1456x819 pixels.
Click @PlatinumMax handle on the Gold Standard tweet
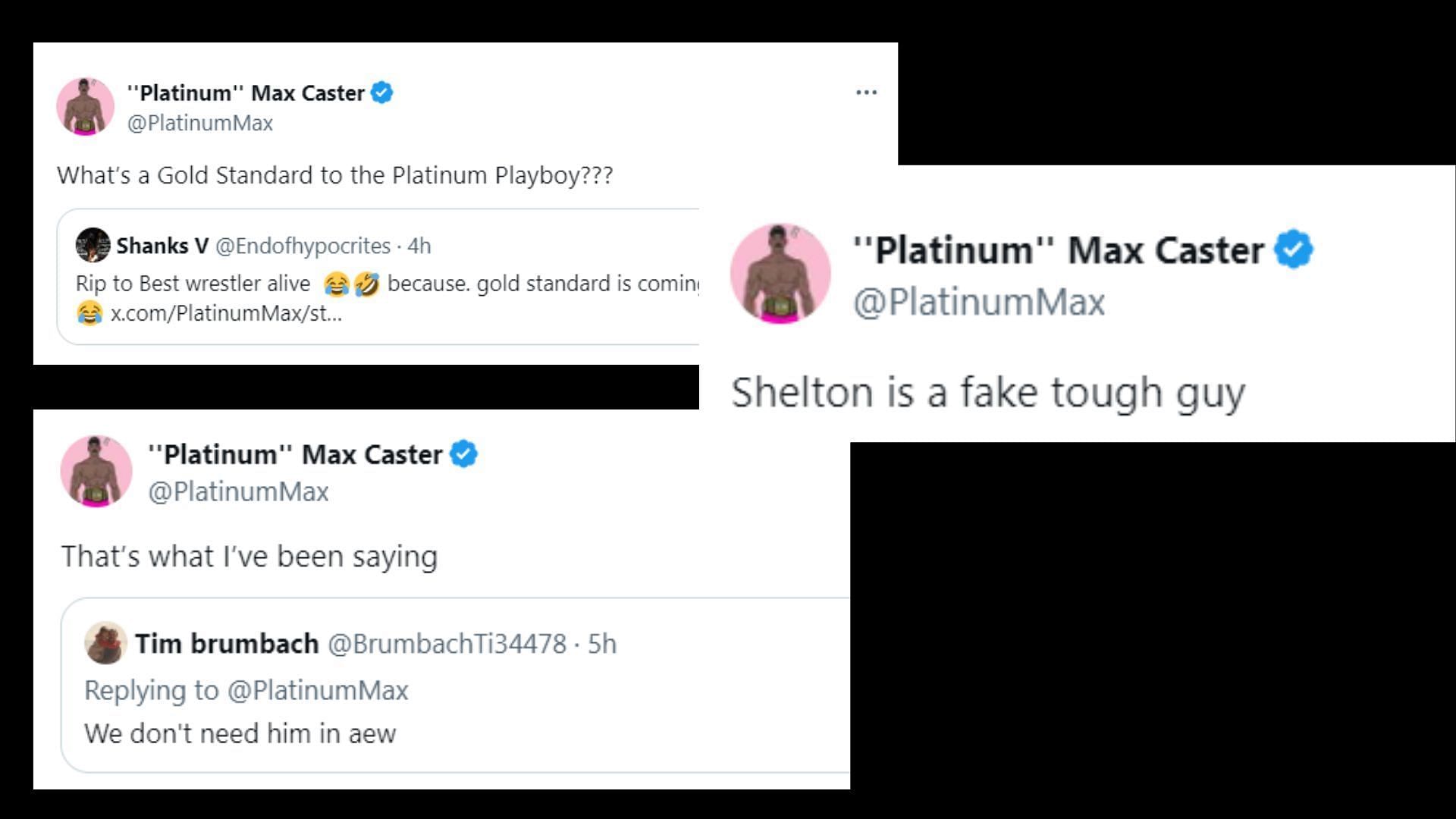[x=200, y=123]
